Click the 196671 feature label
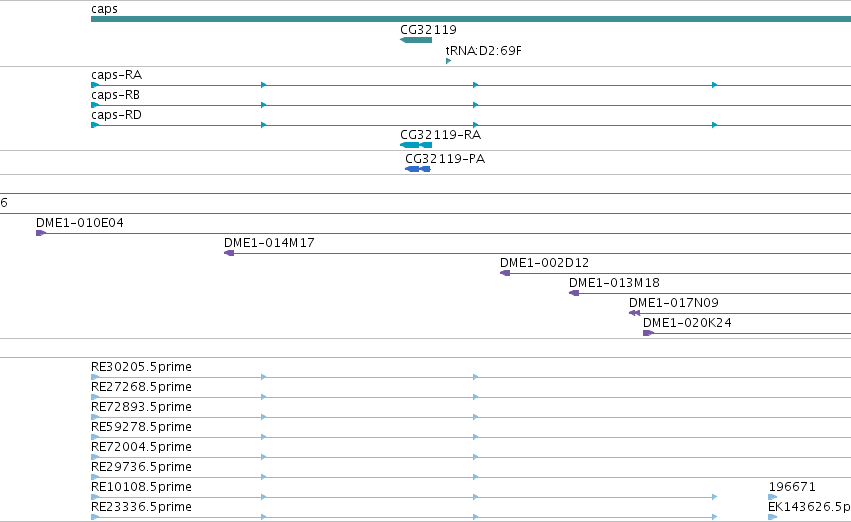Image resolution: width=851 pixels, height=522 pixels. (x=792, y=487)
